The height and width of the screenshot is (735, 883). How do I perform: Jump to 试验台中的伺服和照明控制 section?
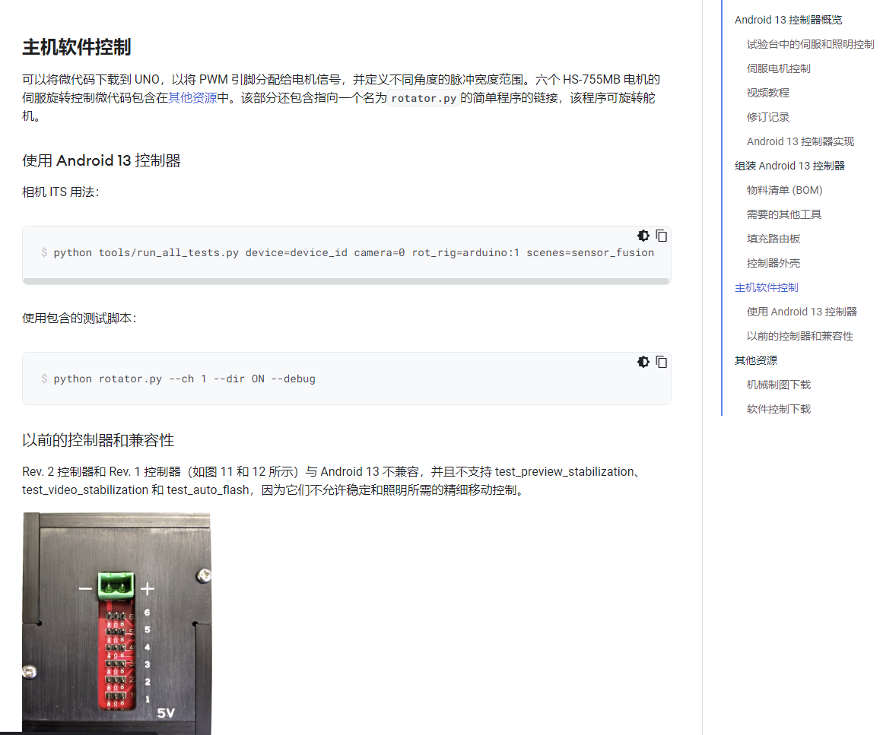(810, 44)
